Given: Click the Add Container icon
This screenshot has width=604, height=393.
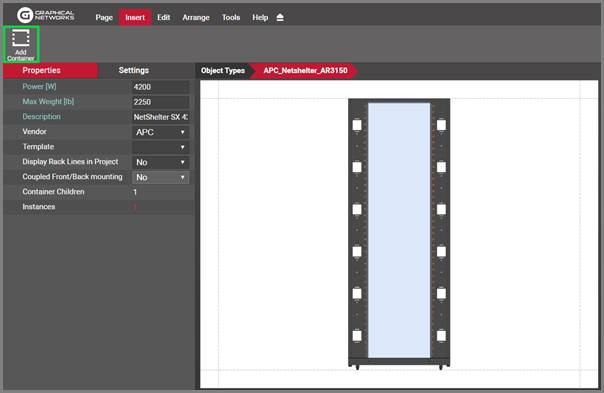Looking at the screenshot, I should [x=21, y=44].
